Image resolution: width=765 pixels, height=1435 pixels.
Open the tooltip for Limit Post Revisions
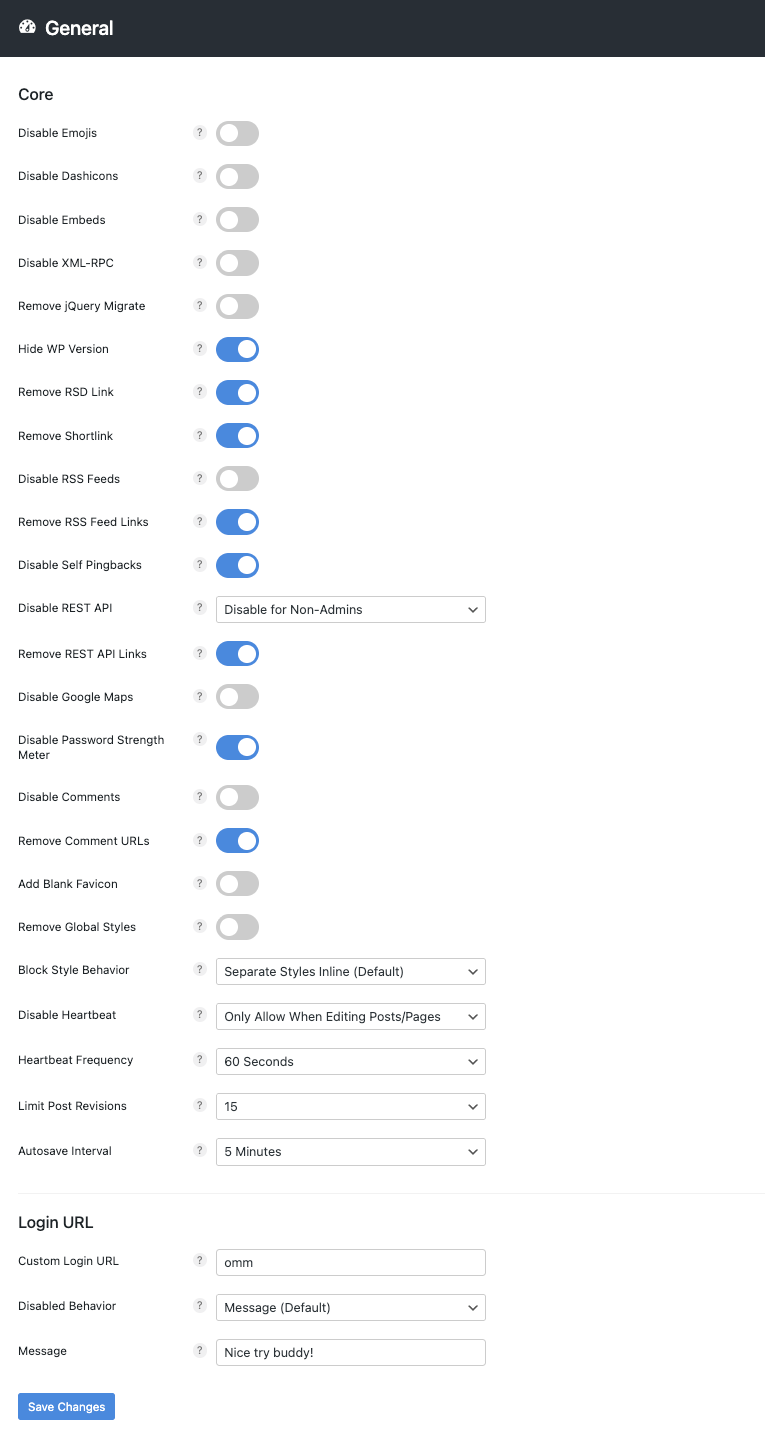tap(199, 1105)
